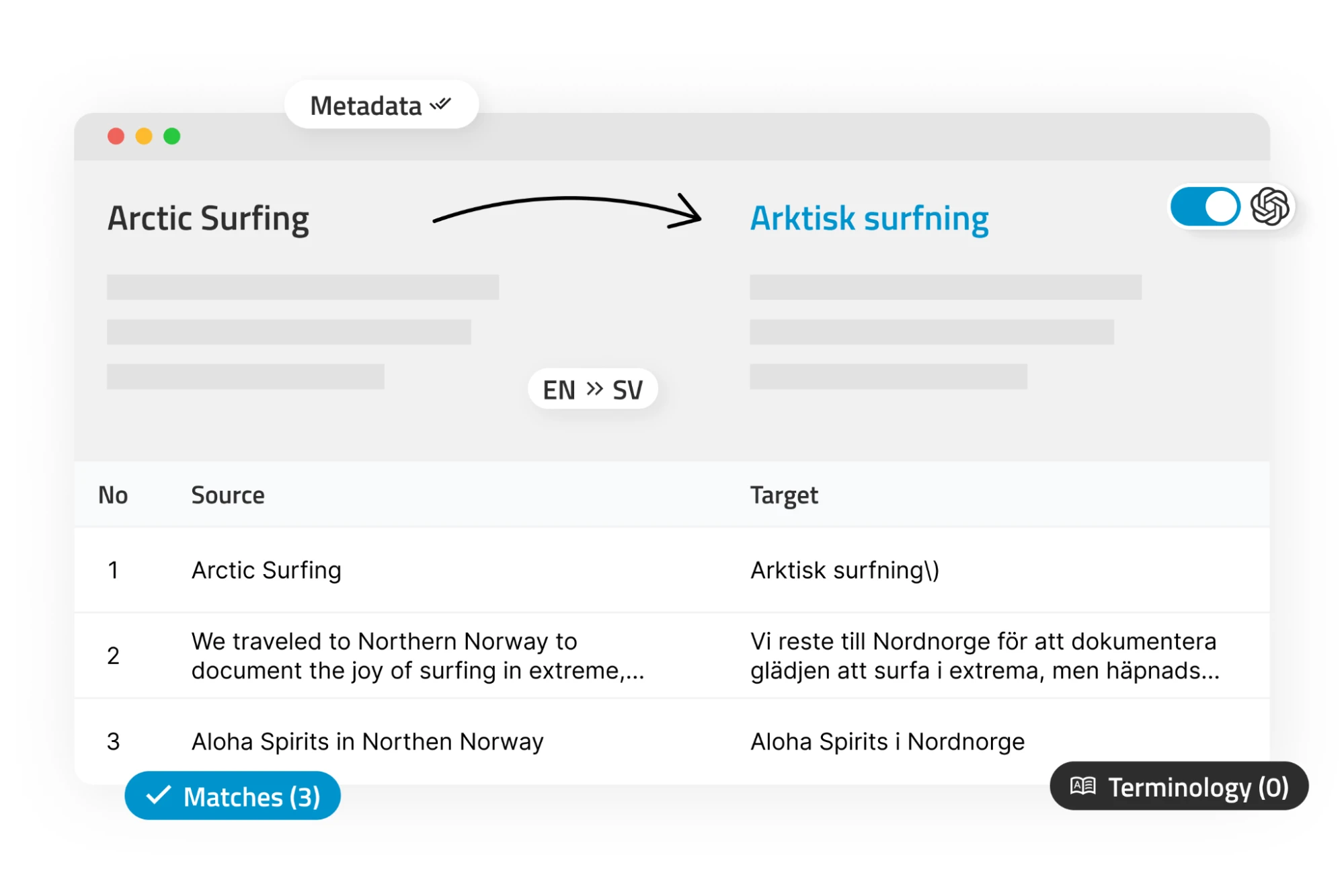Viewport: 1344px width, 896px height.
Task: Click the double-check icon next to Metadata
Action: coord(440,104)
